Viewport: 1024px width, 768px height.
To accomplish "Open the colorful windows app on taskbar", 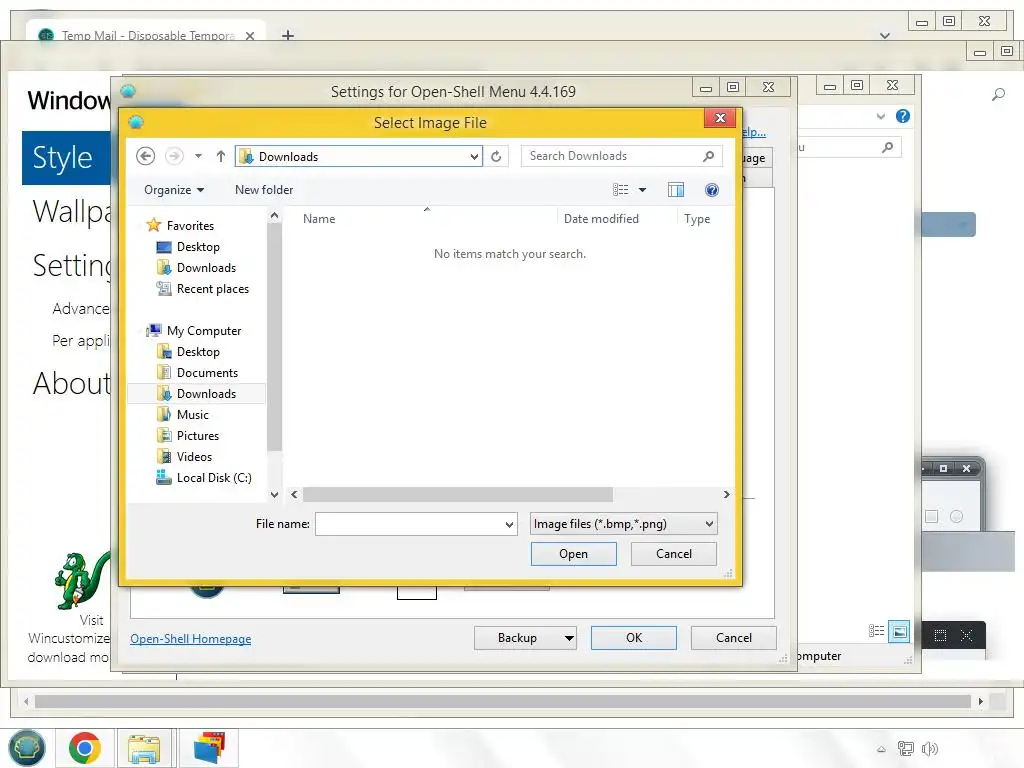I will pyautogui.click(x=209, y=748).
